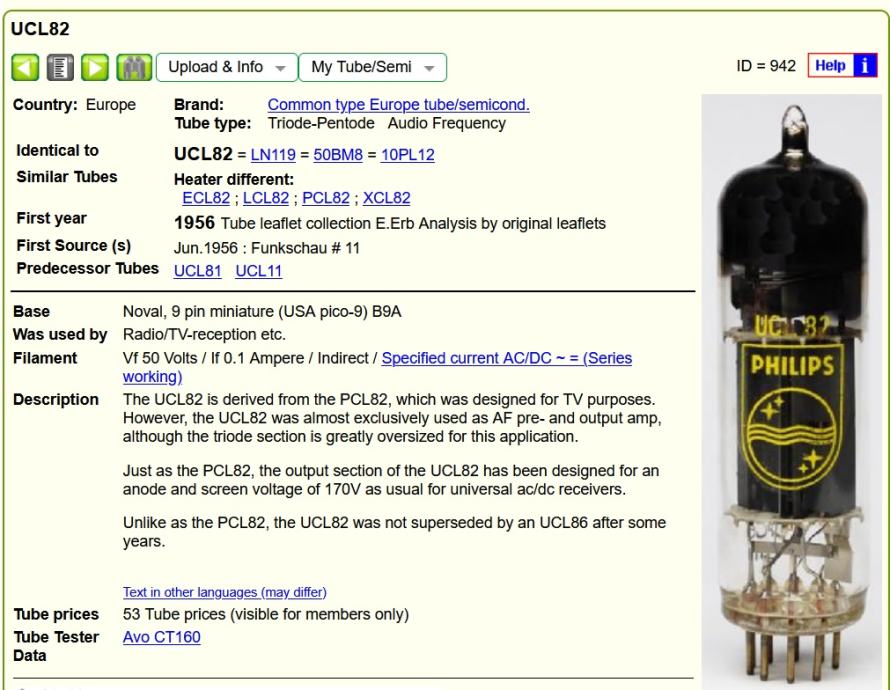Screen dimensions: 890x690
Task: Expand the My Tube/Semi dropdown
Action: tap(372, 68)
